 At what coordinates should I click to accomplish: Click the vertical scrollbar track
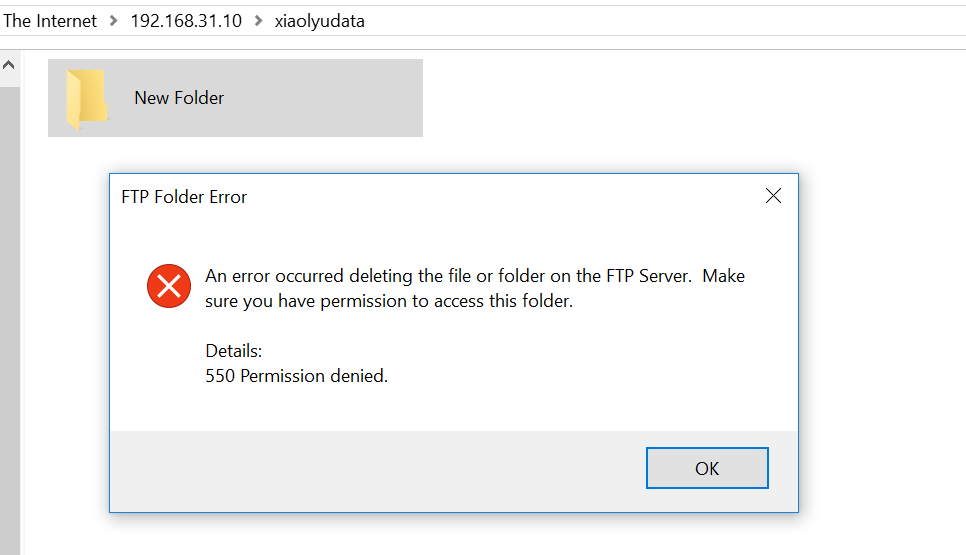tap(10, 320)
